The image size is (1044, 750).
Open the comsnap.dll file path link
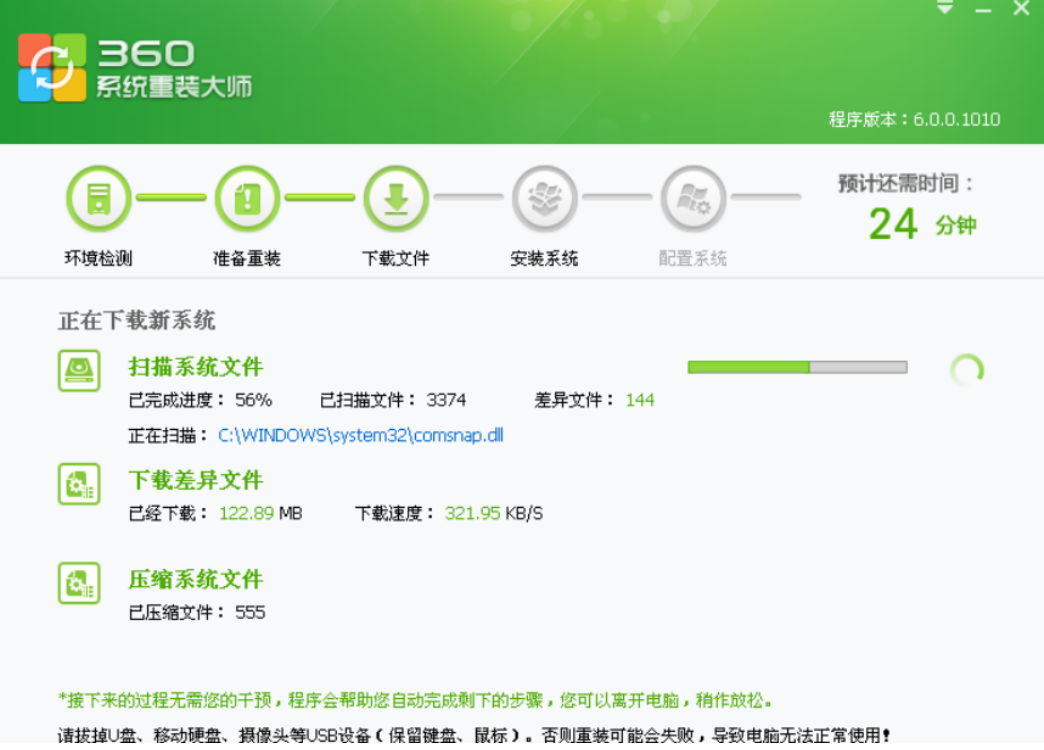pyautogui.click(x=361, y=436)
